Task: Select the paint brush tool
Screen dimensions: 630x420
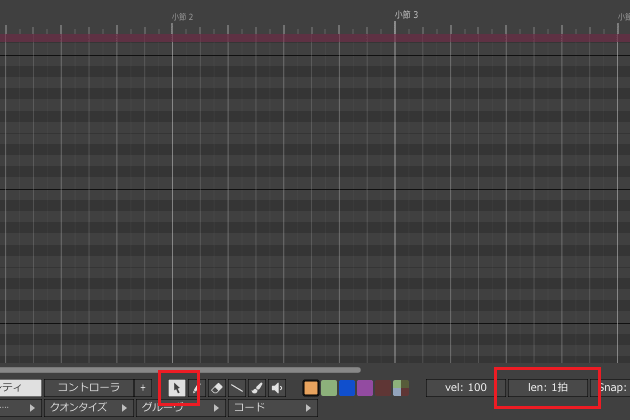Action: tap(257, 388)
